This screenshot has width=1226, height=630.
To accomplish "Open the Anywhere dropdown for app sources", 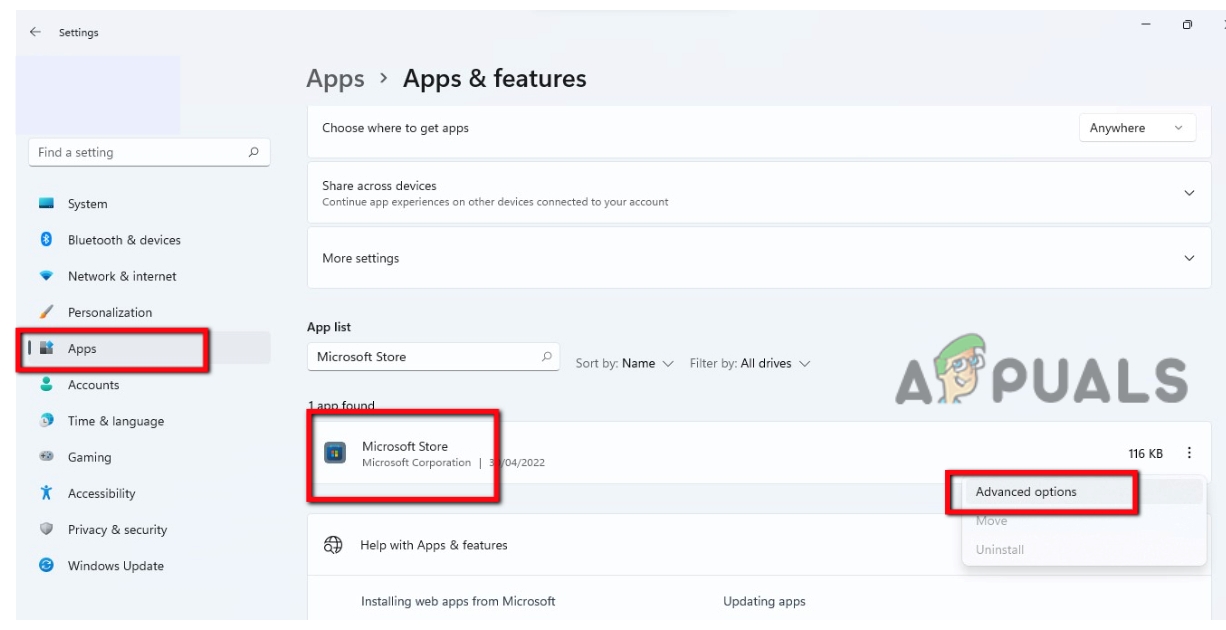I will click(1137, 128).
